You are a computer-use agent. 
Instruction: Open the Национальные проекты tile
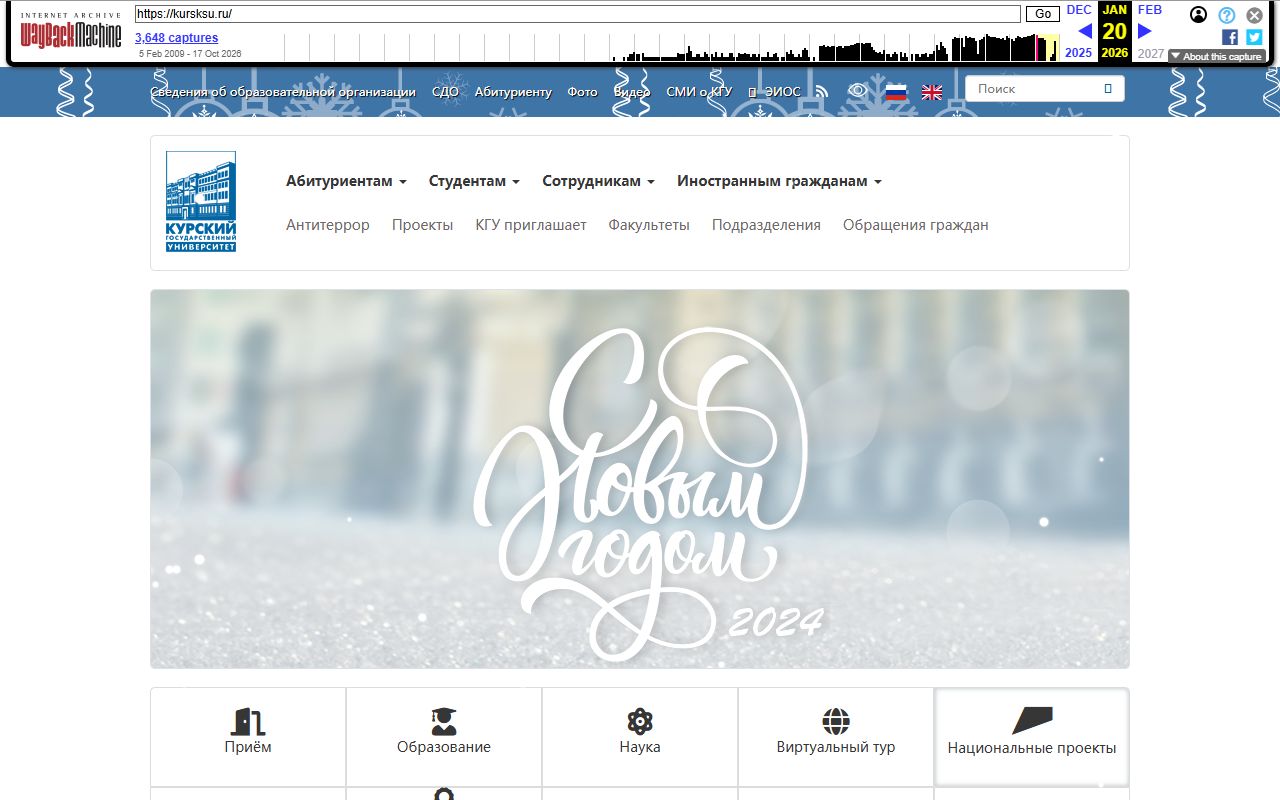(x=1032, y=737)
